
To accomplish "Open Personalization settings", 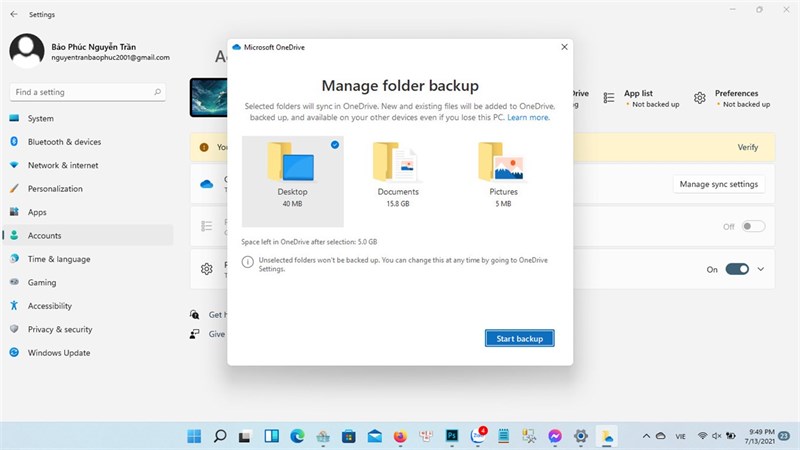I will pos(88,189).
